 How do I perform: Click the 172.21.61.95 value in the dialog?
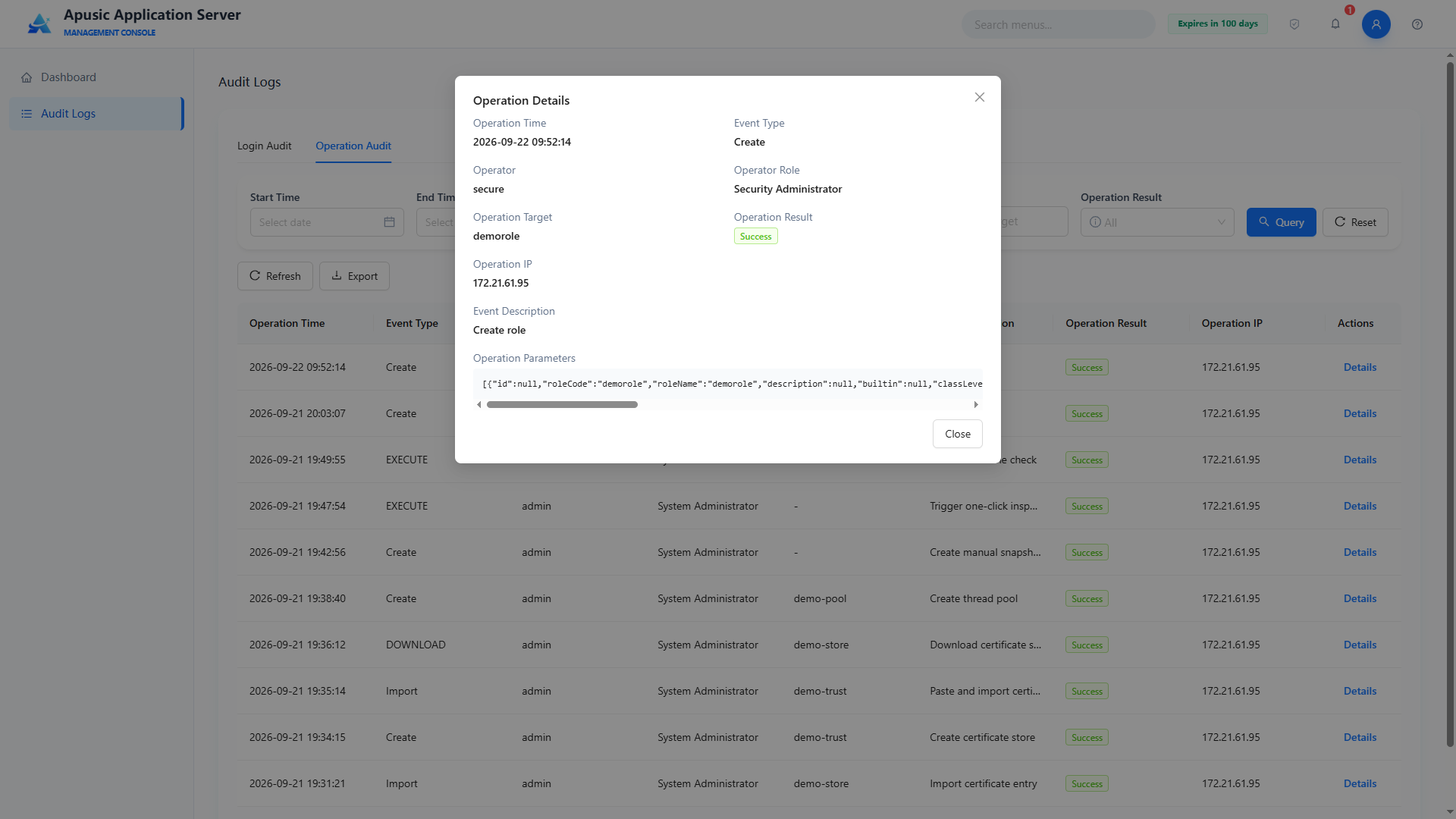point(500,283)
